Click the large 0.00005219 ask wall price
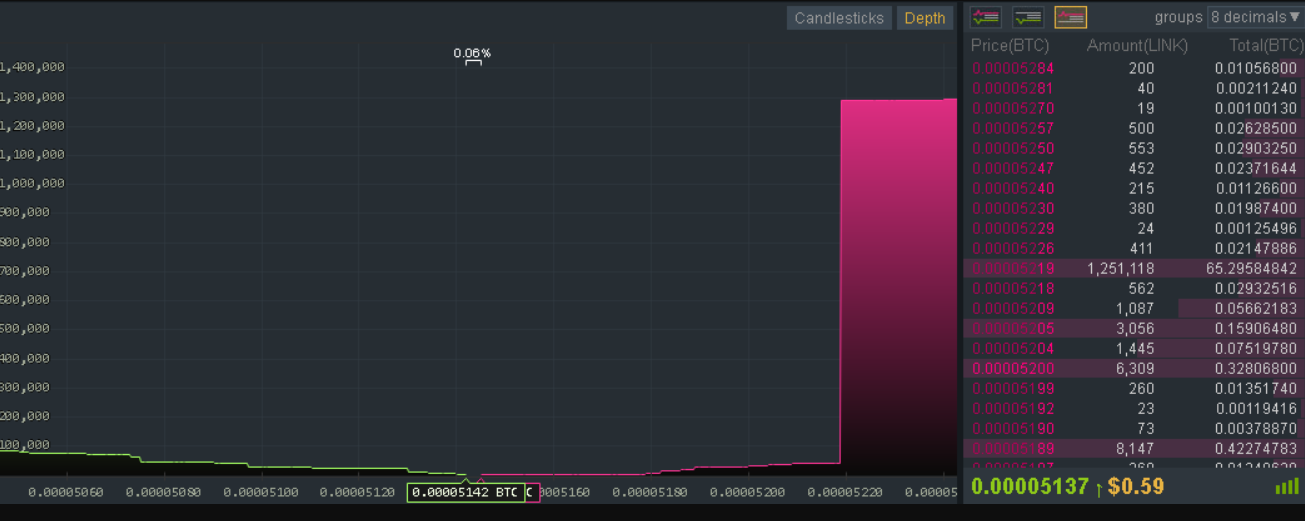Viewport: 1305px width, 521px height. pos(1013,268)
